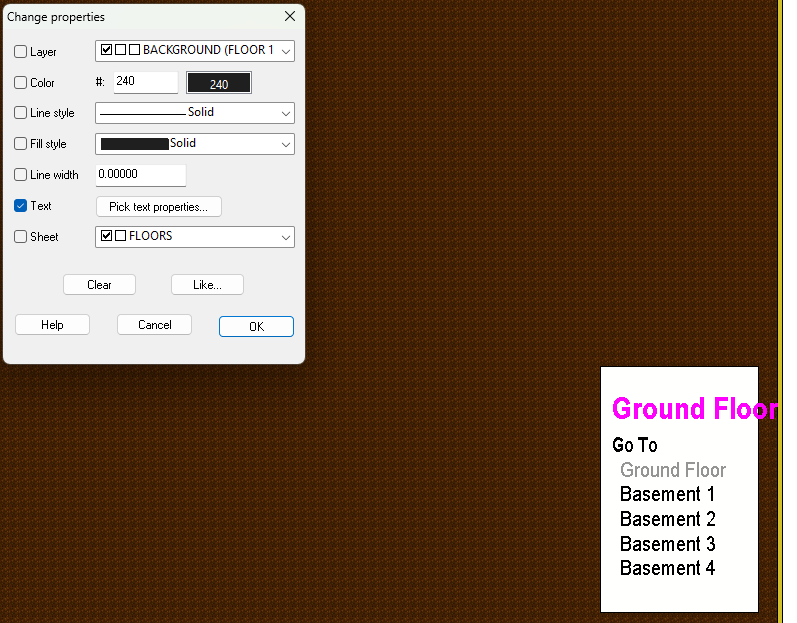The image size is (797, 623).
Task: Select the Basement 3 map link
Action: (x=667, y=544)
